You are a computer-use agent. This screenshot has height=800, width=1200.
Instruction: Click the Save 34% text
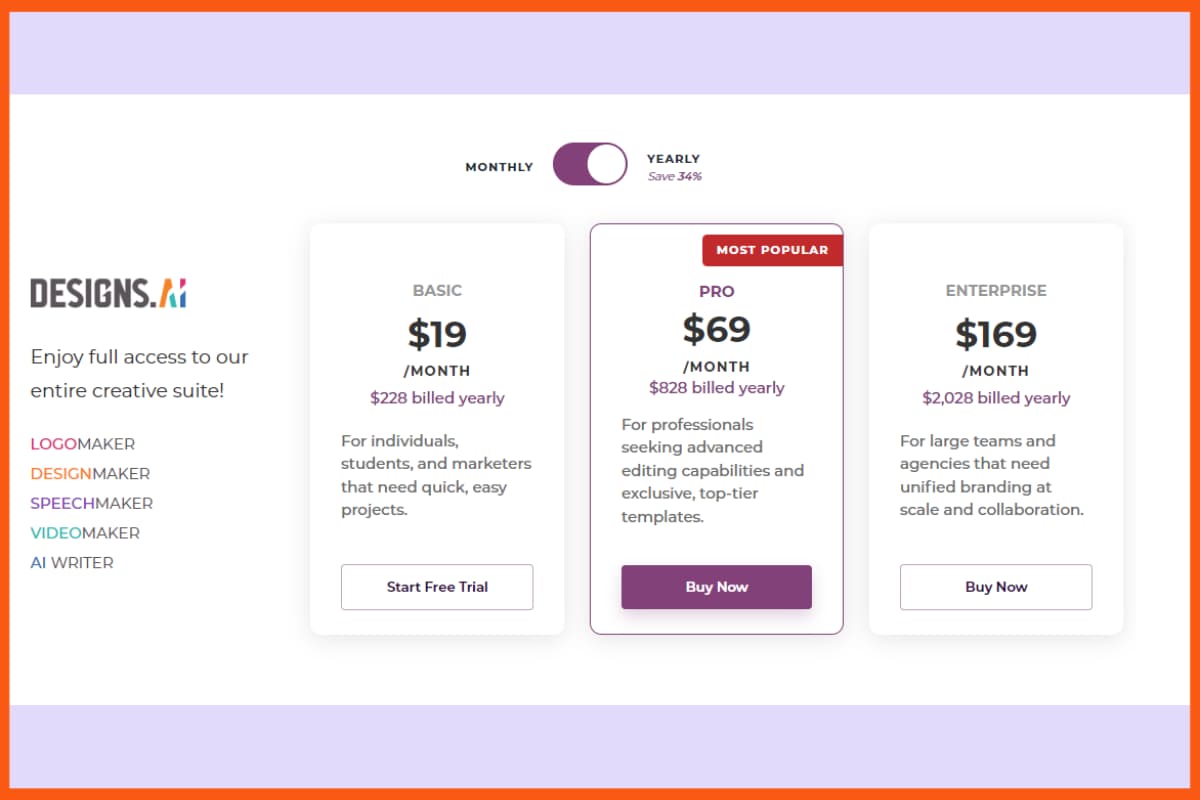674,175
